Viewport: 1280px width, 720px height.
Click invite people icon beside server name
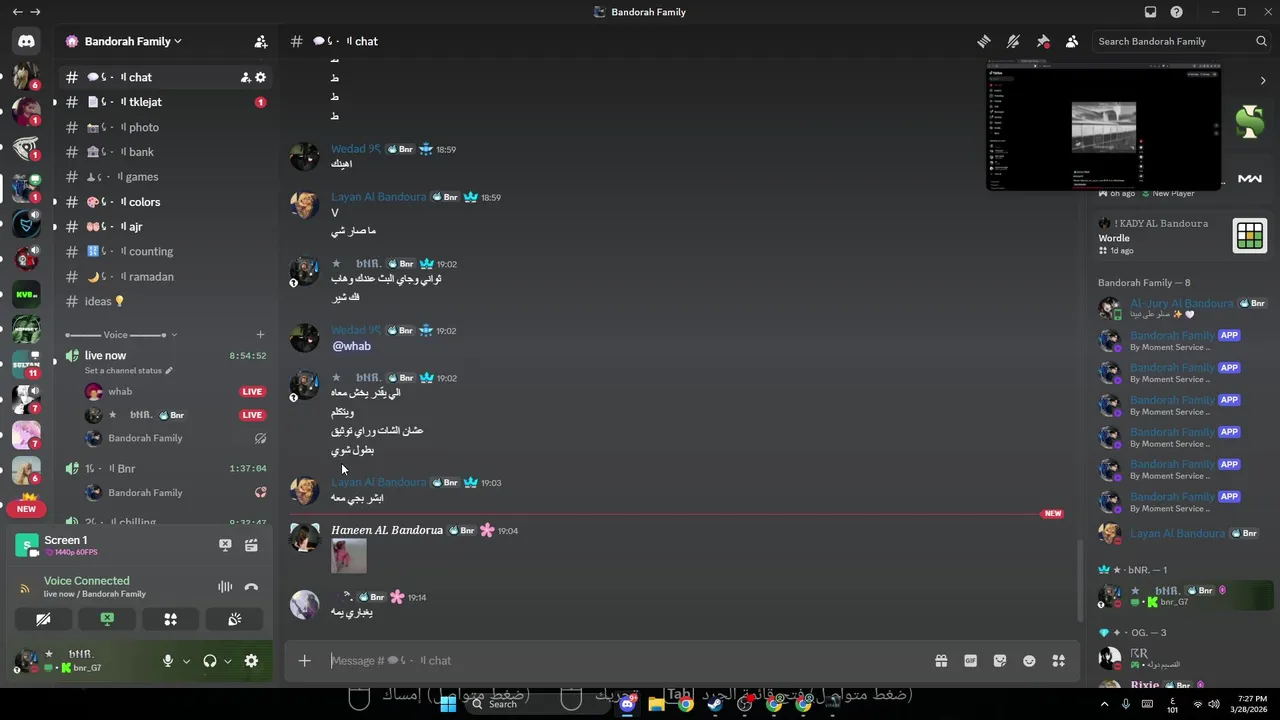point(261,41)
